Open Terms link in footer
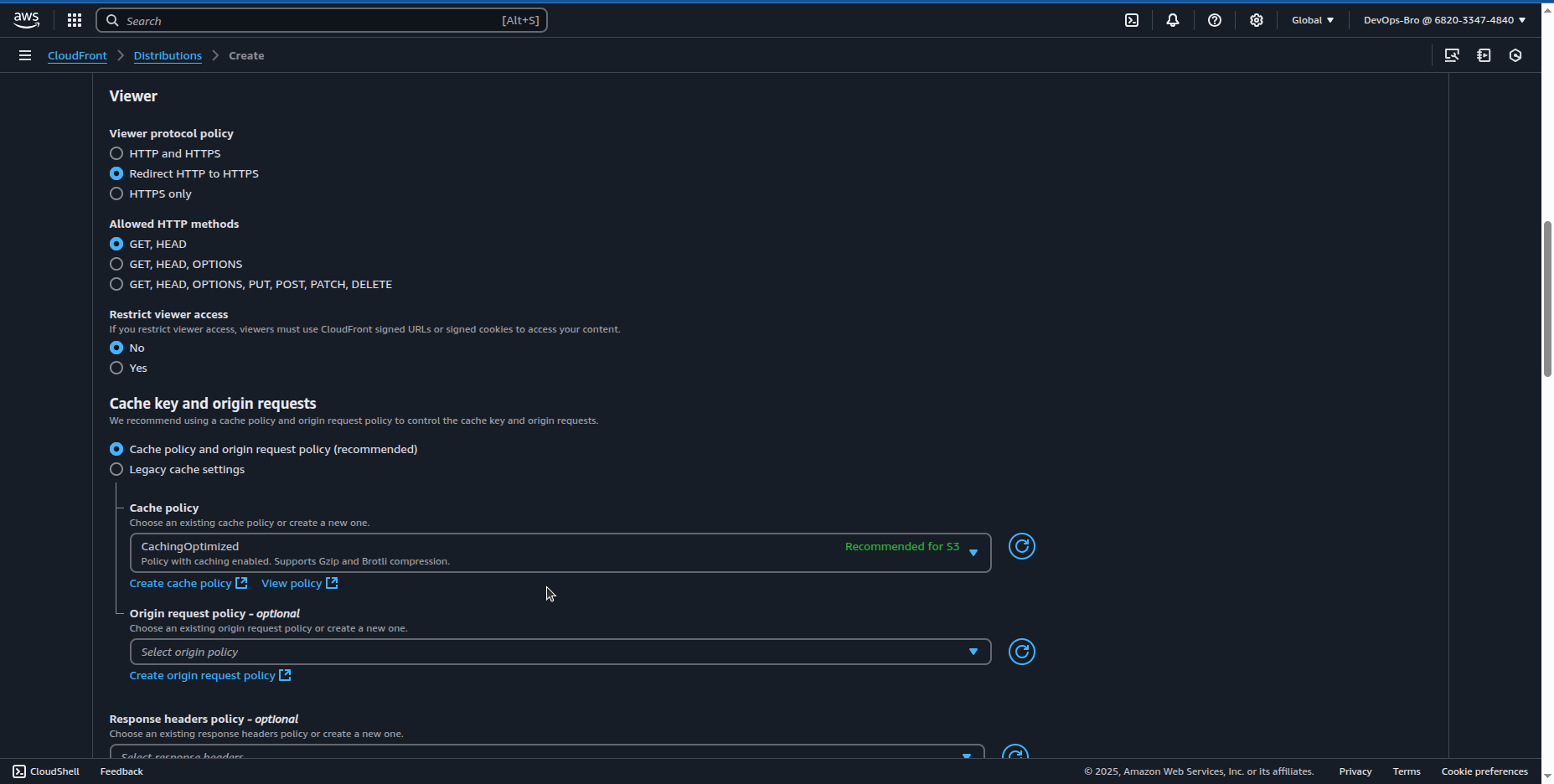 1407,771
